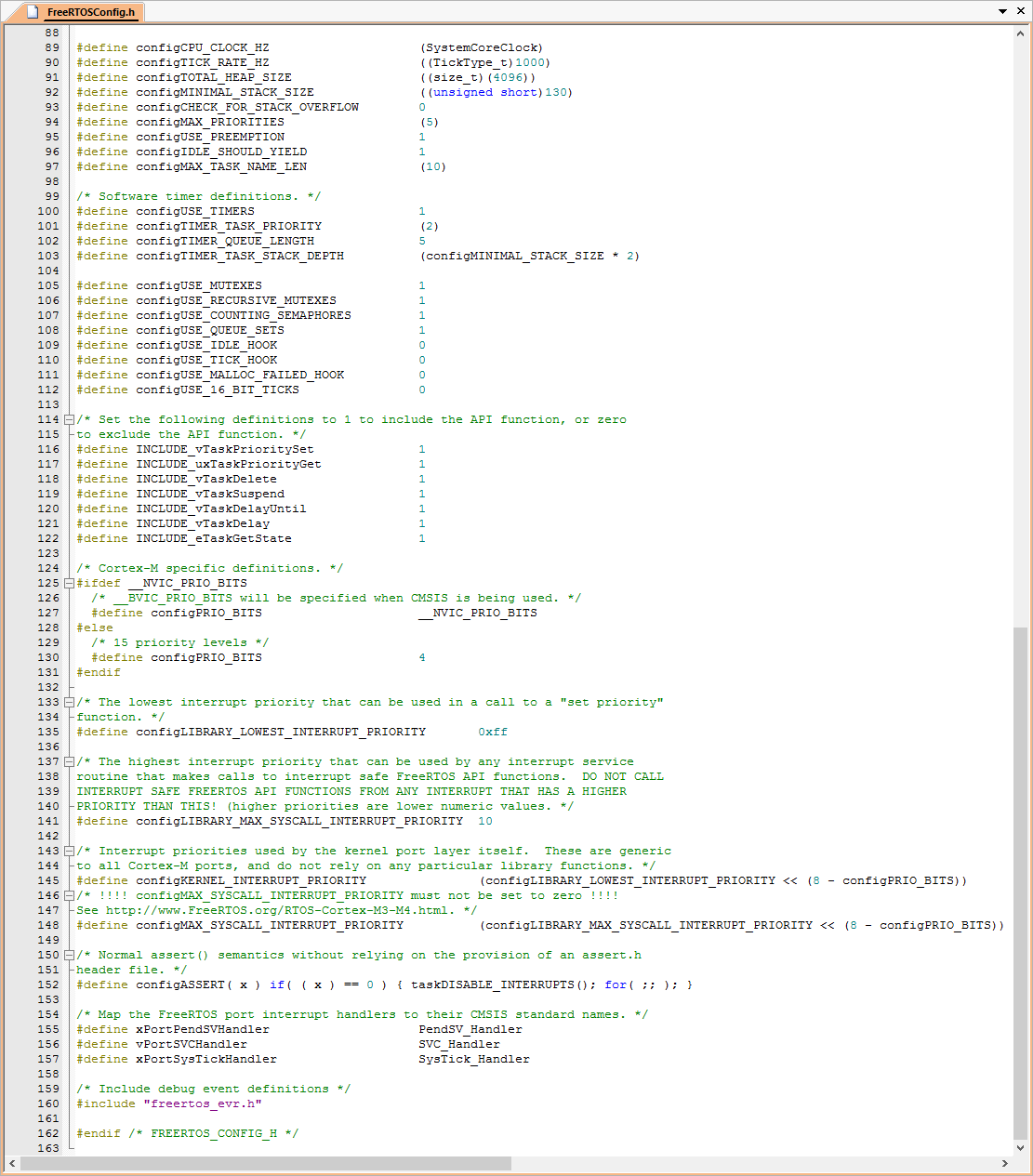
Task: Open the tab list dropdown arrow
Action: click(x=1003, y=12)
